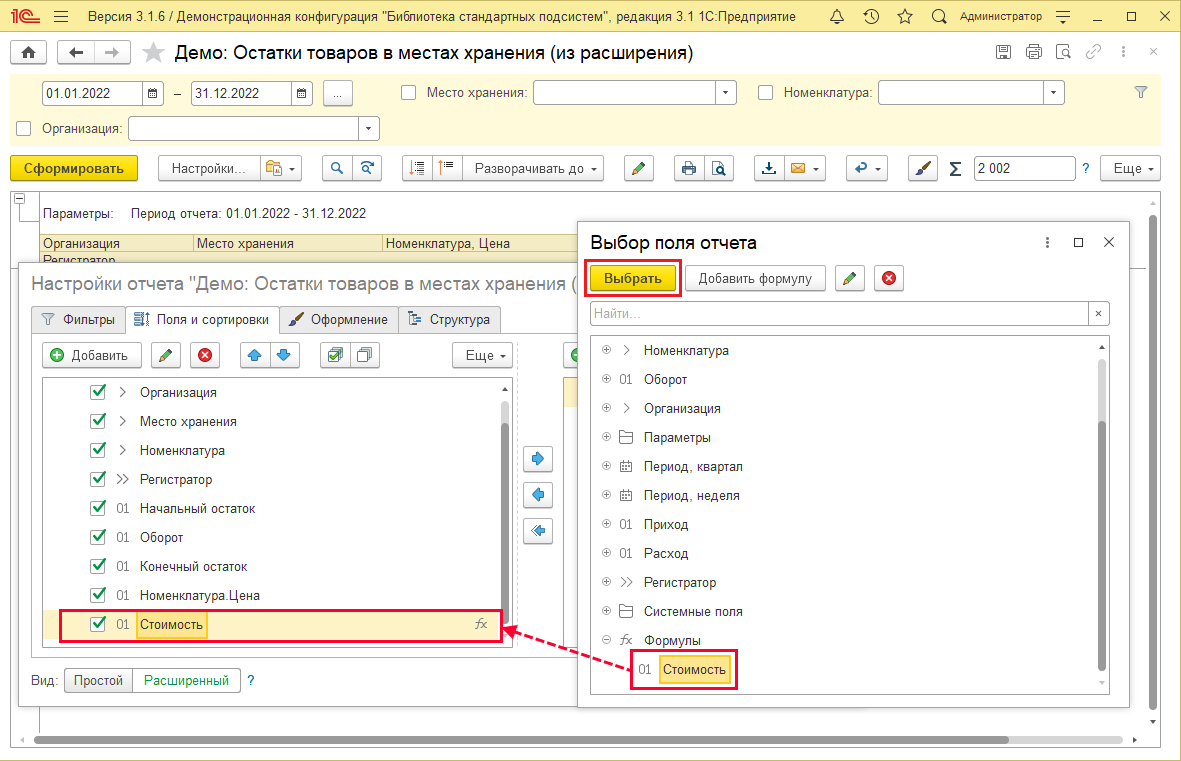Switch to the Поля и сортировки tab
Screen dimensions: 1181x761
coord(202,319)
